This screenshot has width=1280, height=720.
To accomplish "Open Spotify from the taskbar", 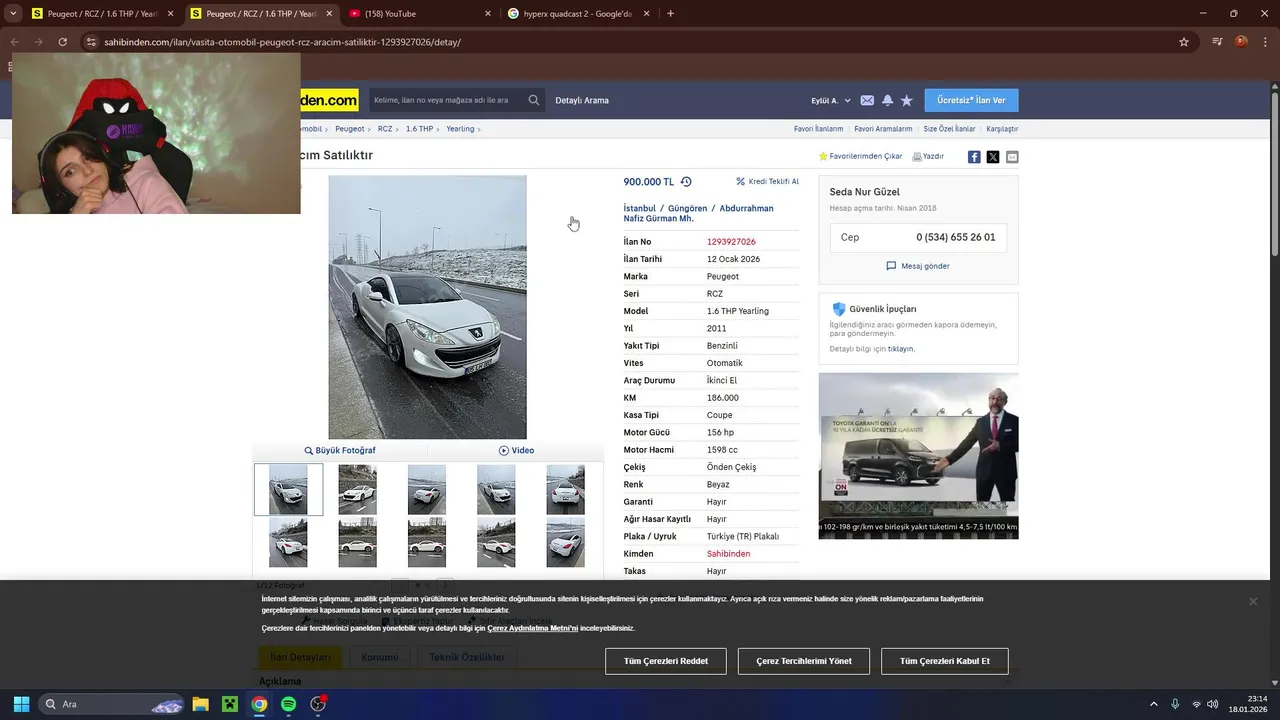I will click(288, 704).
